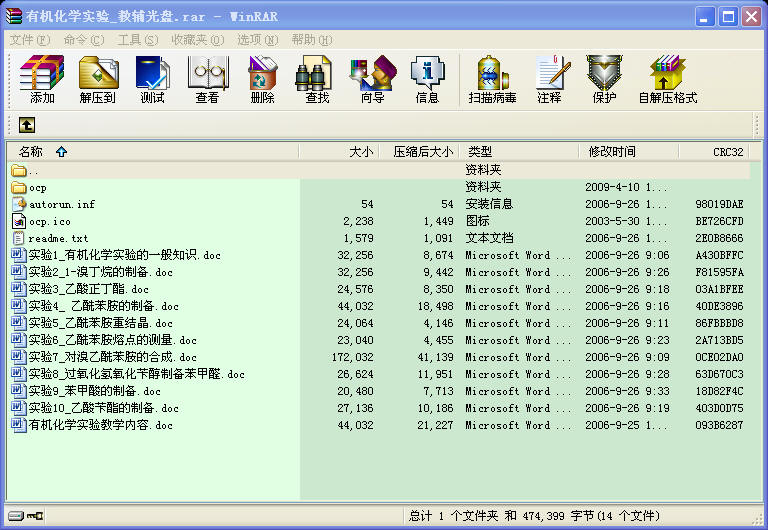Sort by 类型 column header

click(x=519, y=152)
